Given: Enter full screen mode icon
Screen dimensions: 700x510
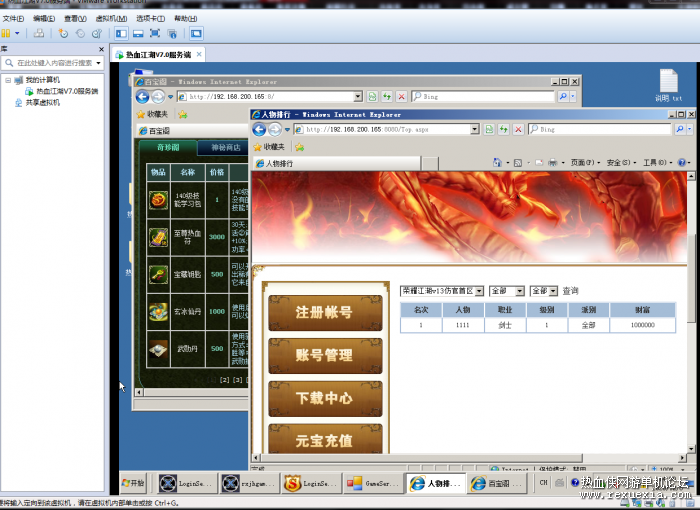Looking at the screenshot, I should (155, 33).
